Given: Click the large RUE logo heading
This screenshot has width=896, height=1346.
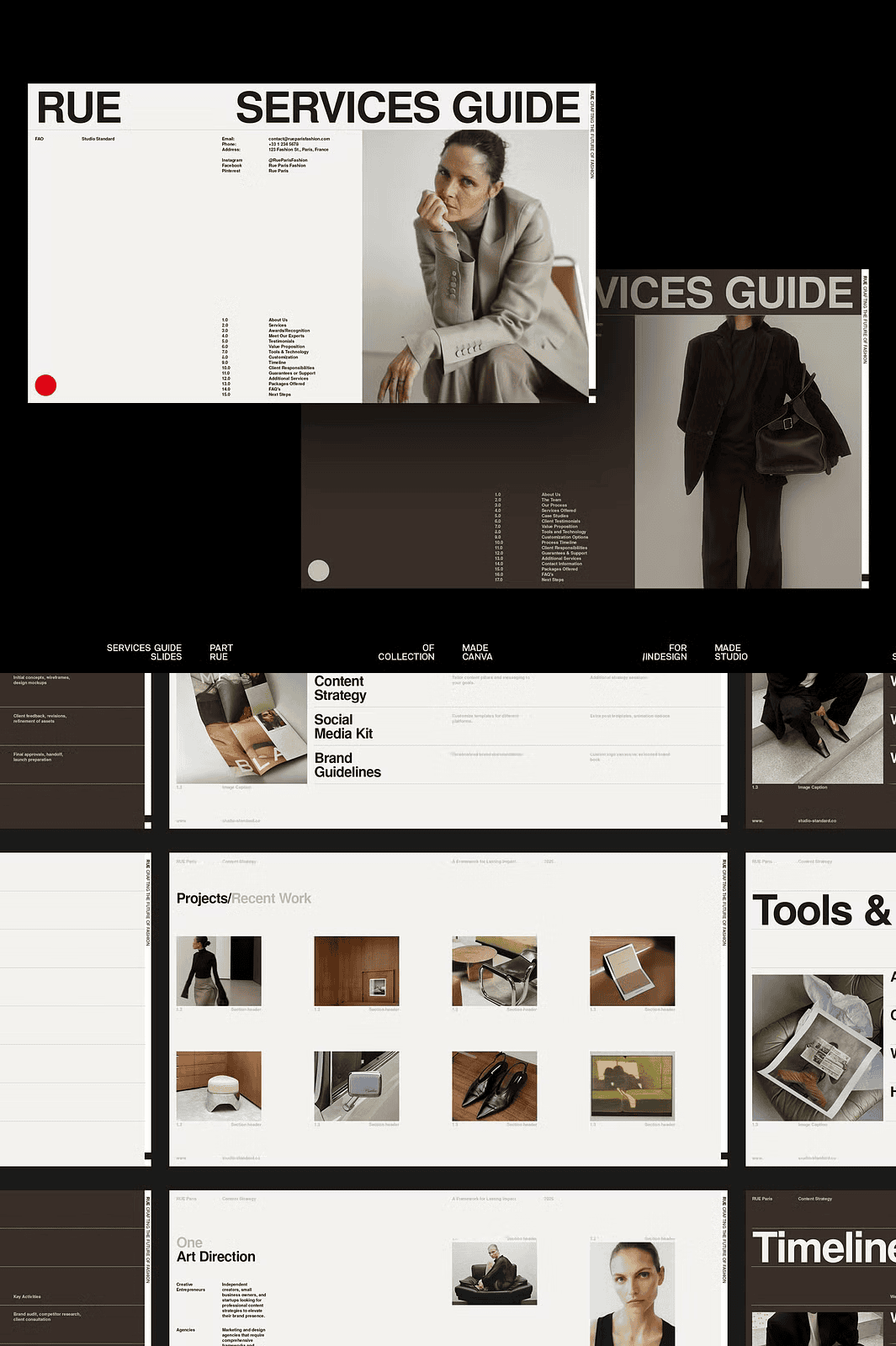Looking at the screenshot, I should coord(79,108).
